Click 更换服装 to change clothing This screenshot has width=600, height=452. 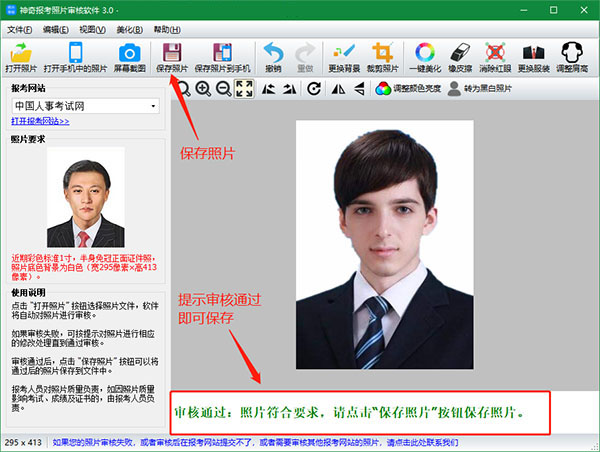pyautogui.click(x=535, y=58)
